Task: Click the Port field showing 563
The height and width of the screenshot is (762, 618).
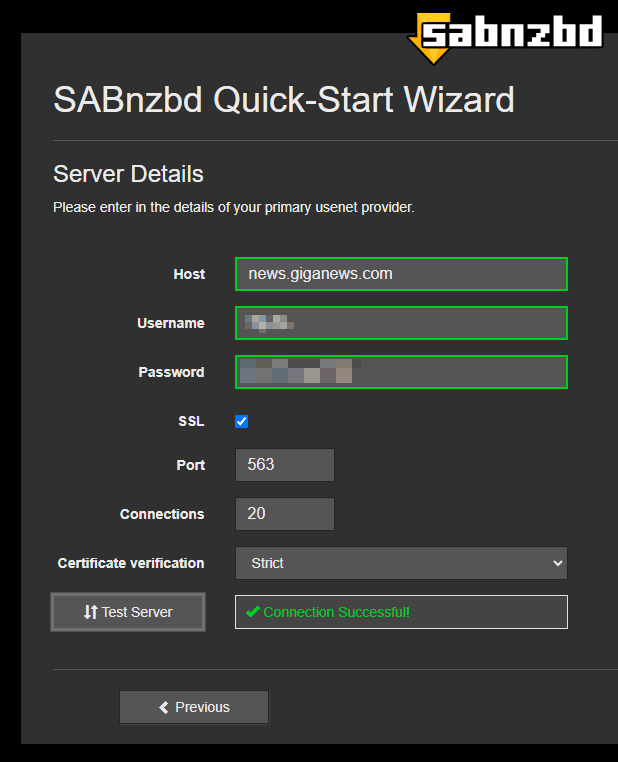Action: (x=285, y=465)
